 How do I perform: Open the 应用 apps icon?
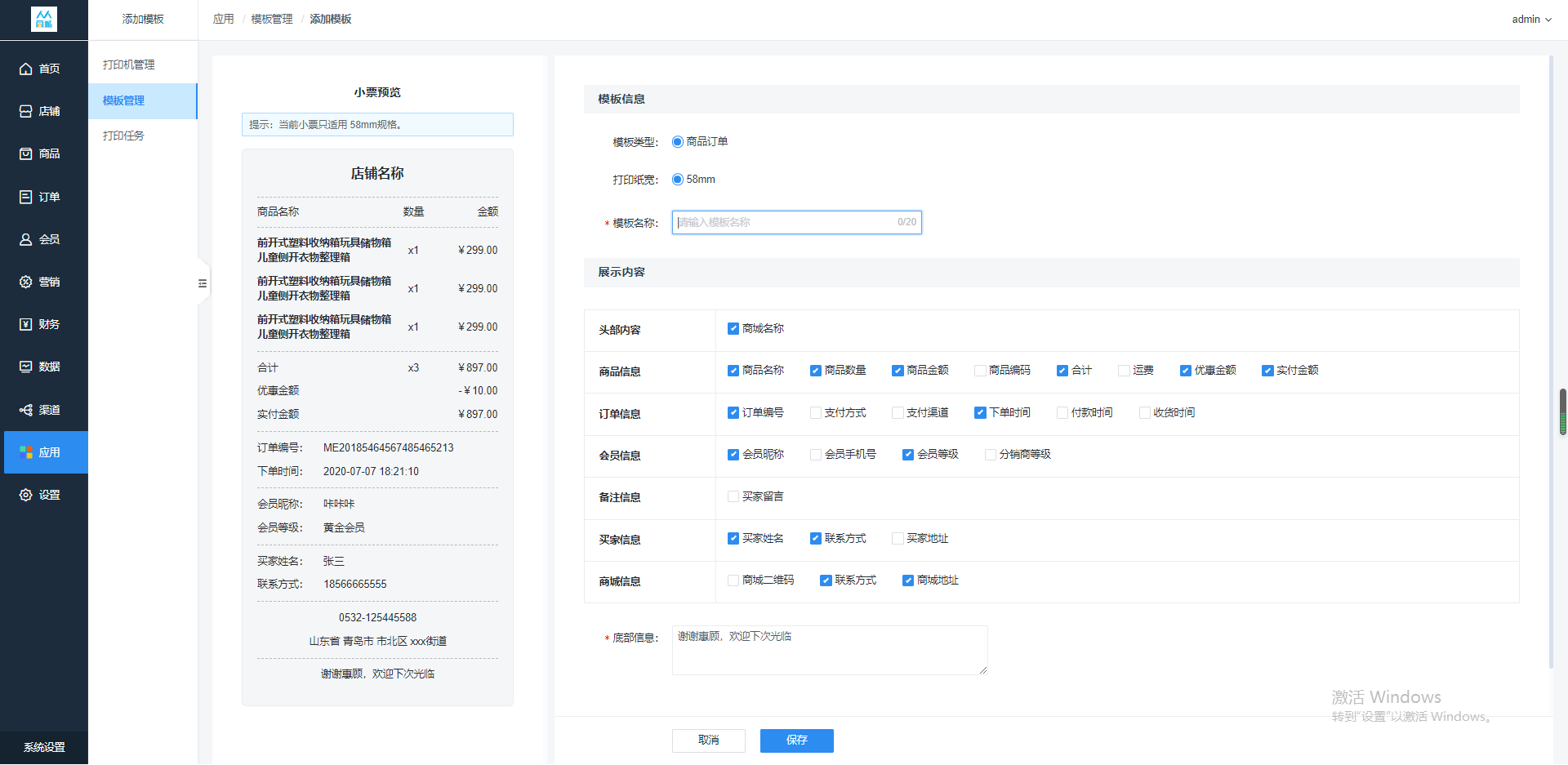pos(26,452)
